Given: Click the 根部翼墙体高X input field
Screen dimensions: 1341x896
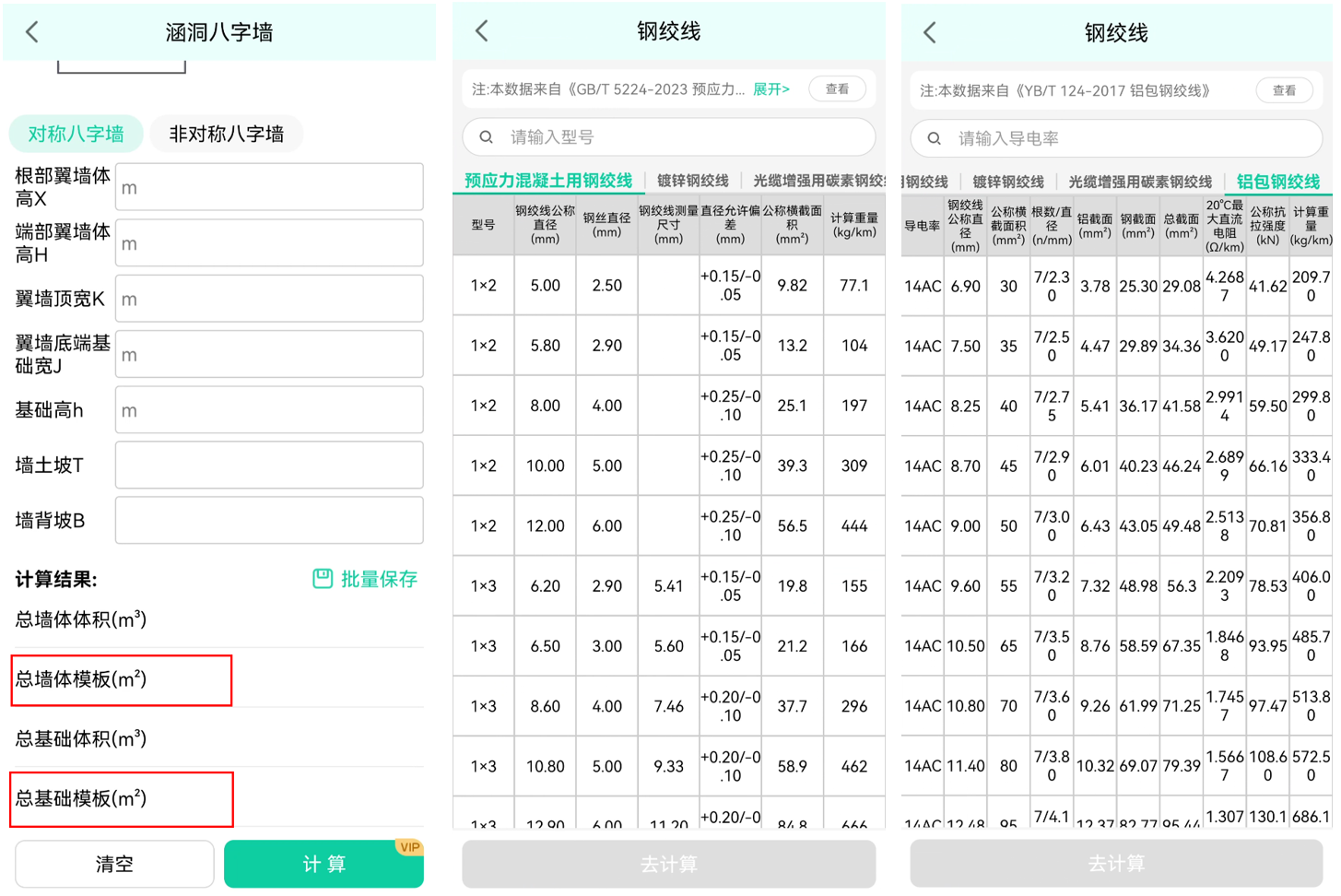Looking at the screenshot, I should tap(268, 187).
